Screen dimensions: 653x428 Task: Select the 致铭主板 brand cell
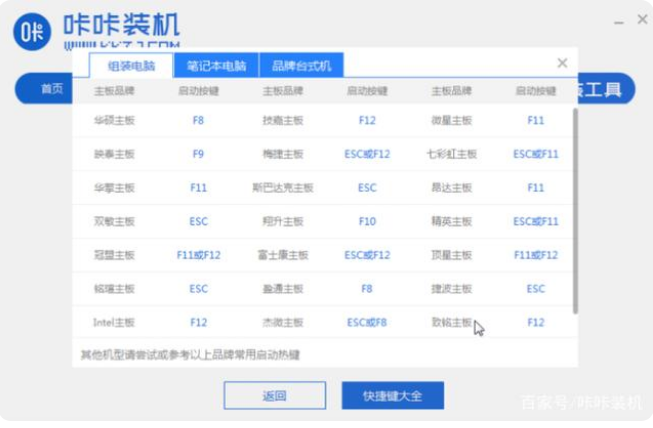coord(451,322)
